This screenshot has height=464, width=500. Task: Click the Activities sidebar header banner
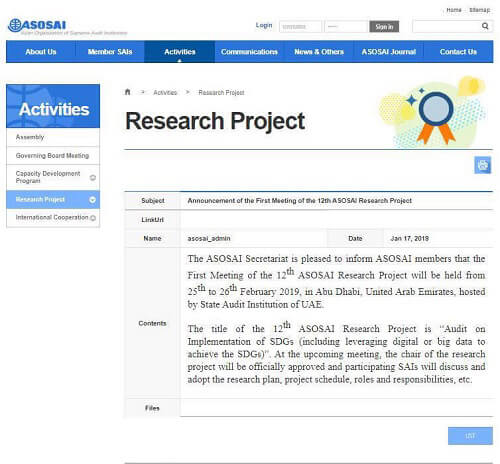53,106
